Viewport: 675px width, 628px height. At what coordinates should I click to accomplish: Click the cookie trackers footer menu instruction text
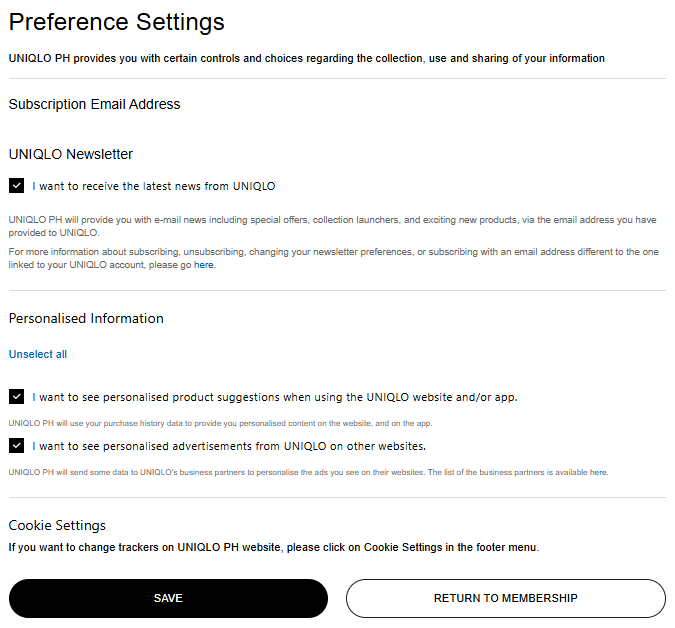coord(274,547)
